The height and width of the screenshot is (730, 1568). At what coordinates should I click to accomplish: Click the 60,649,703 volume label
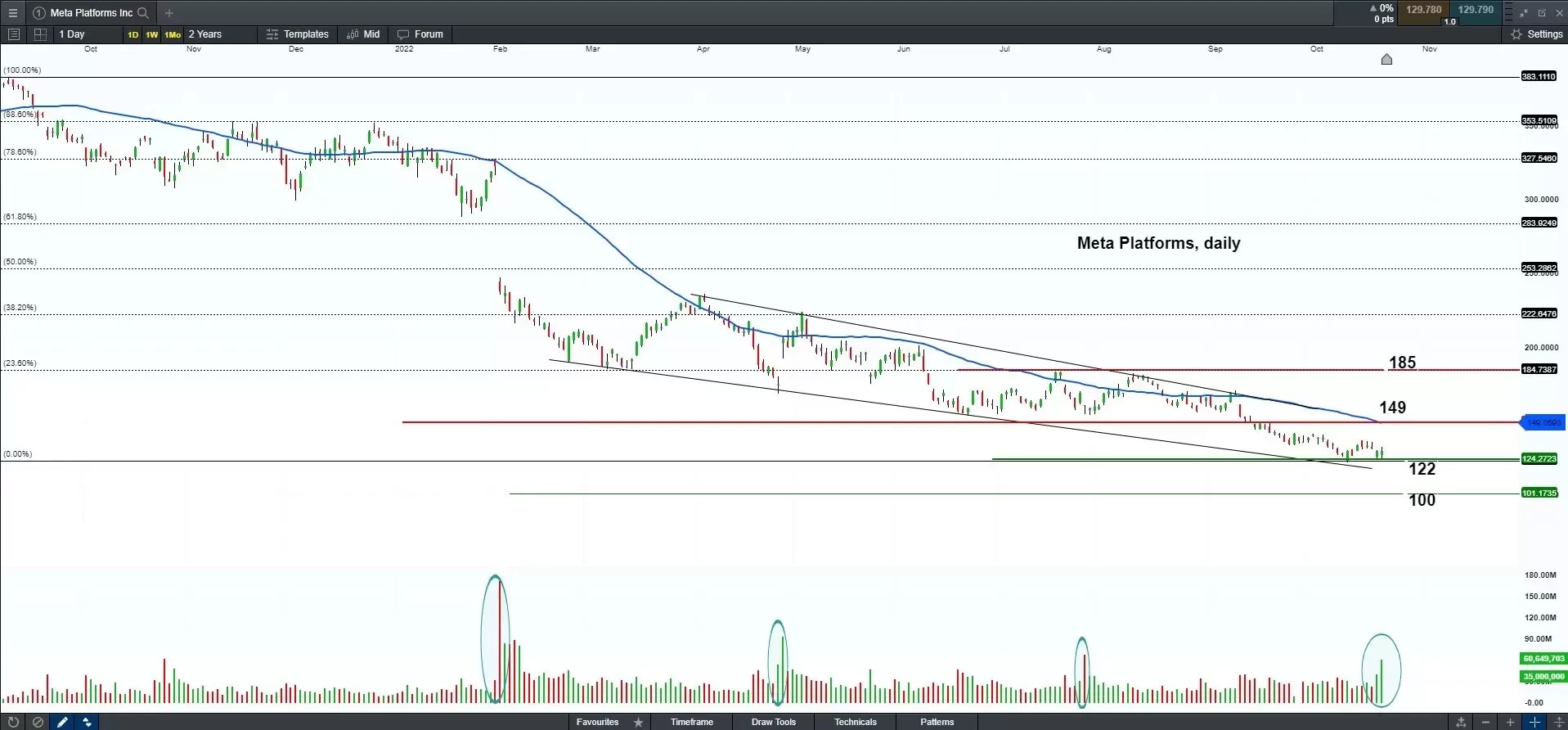click(1543, 658)
